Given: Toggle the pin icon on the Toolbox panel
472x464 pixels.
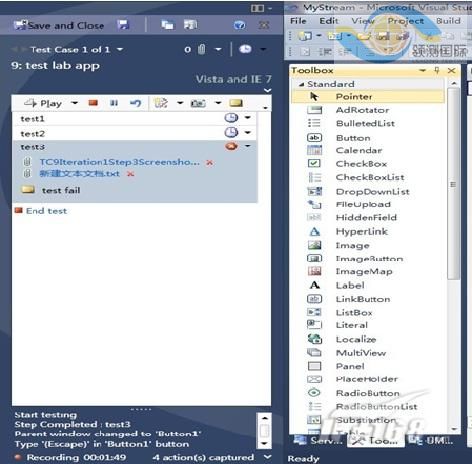Looking at the screenshot, I should (x=437, y=70).
